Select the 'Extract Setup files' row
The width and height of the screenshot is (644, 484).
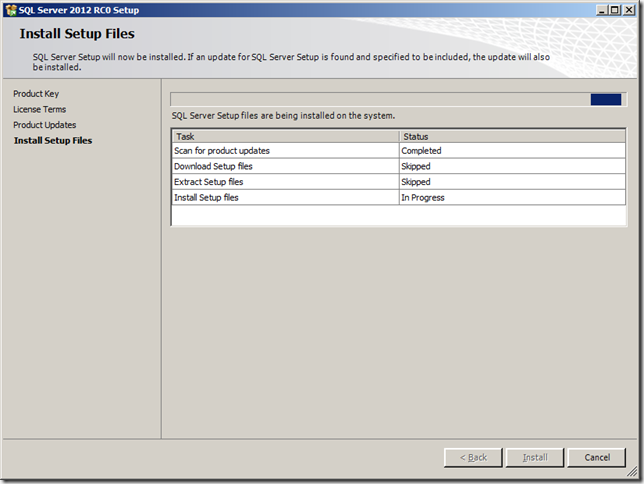pos(399,182)
